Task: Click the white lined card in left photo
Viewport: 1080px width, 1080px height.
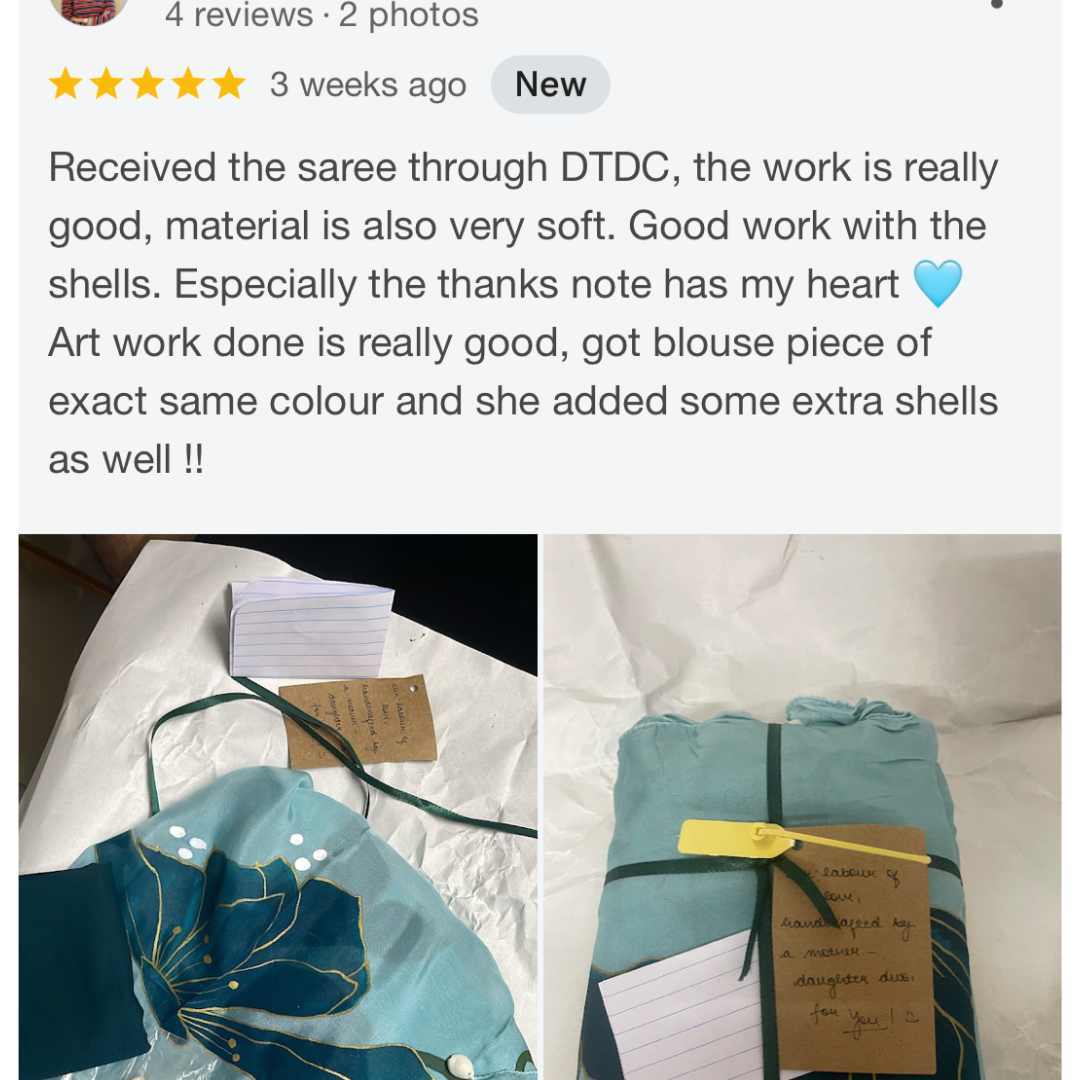Action: pyautogui.click(x=311, y=628)
